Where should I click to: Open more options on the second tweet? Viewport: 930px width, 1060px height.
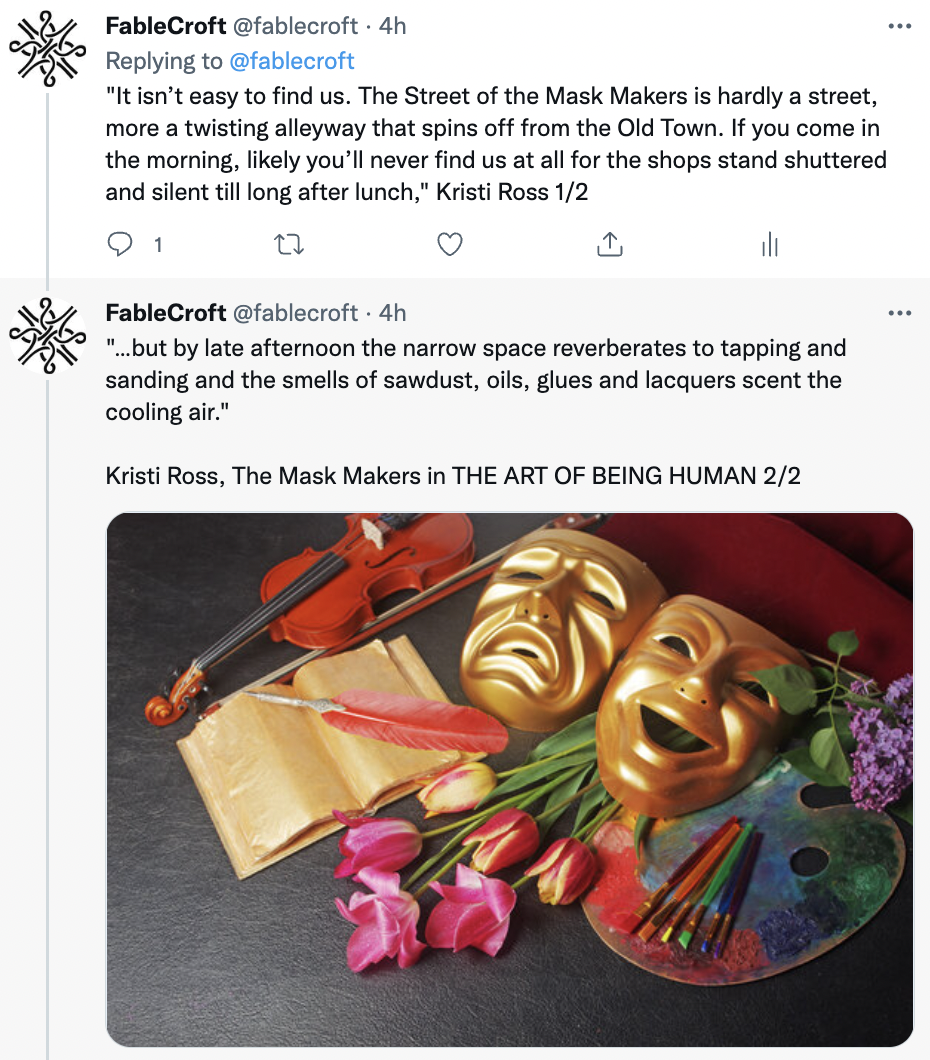point(900,313)
